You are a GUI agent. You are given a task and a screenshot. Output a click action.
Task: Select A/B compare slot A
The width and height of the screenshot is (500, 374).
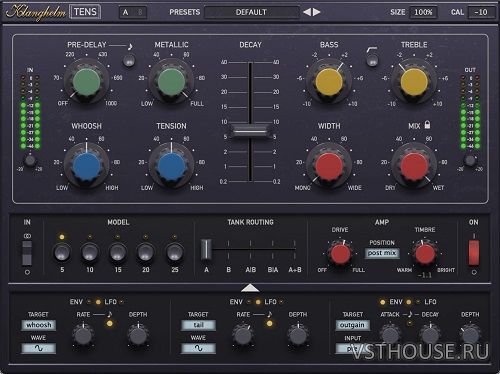click(x=126, y=12)
